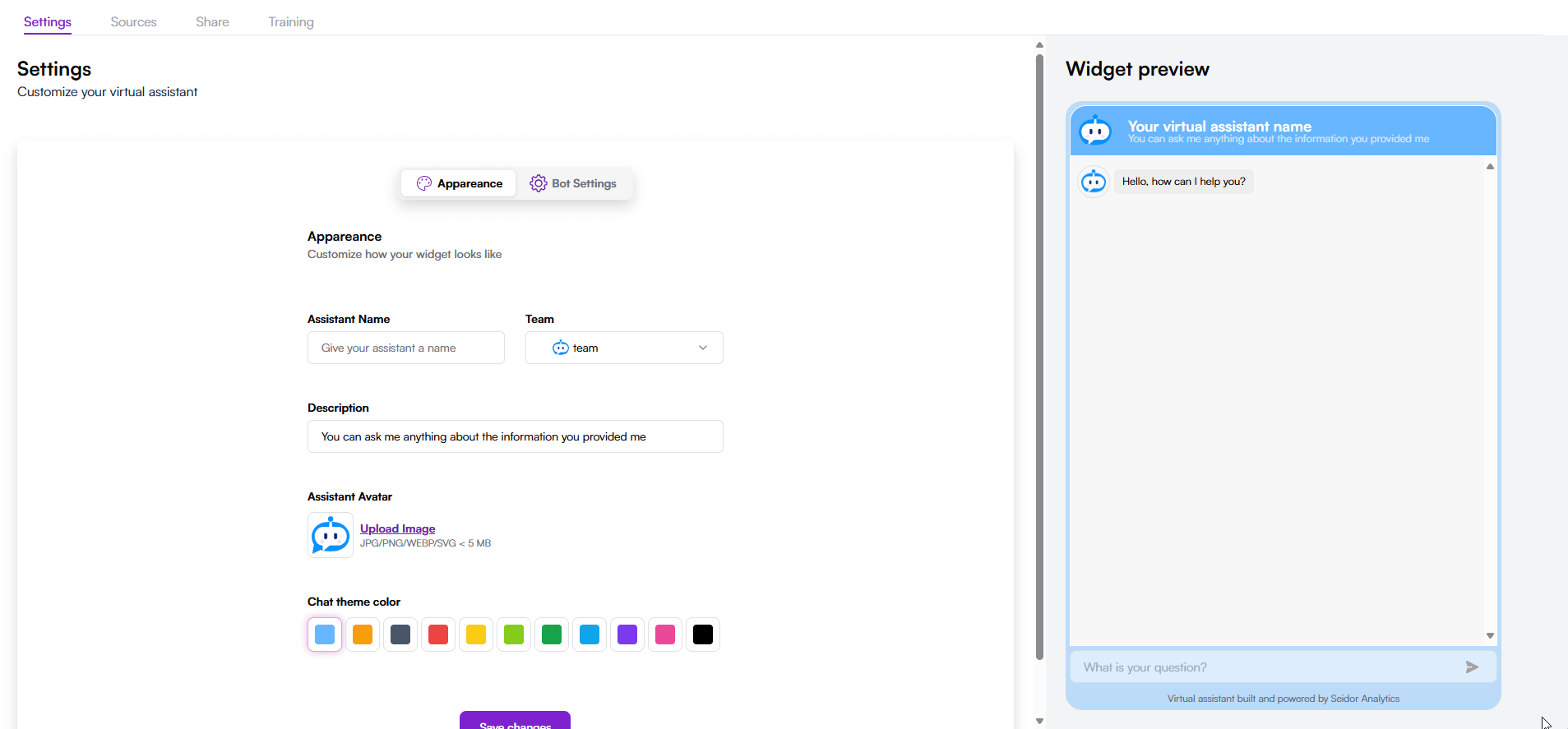
Task: Click the gear icon for Bot Settings
Action: coord(538,183)
